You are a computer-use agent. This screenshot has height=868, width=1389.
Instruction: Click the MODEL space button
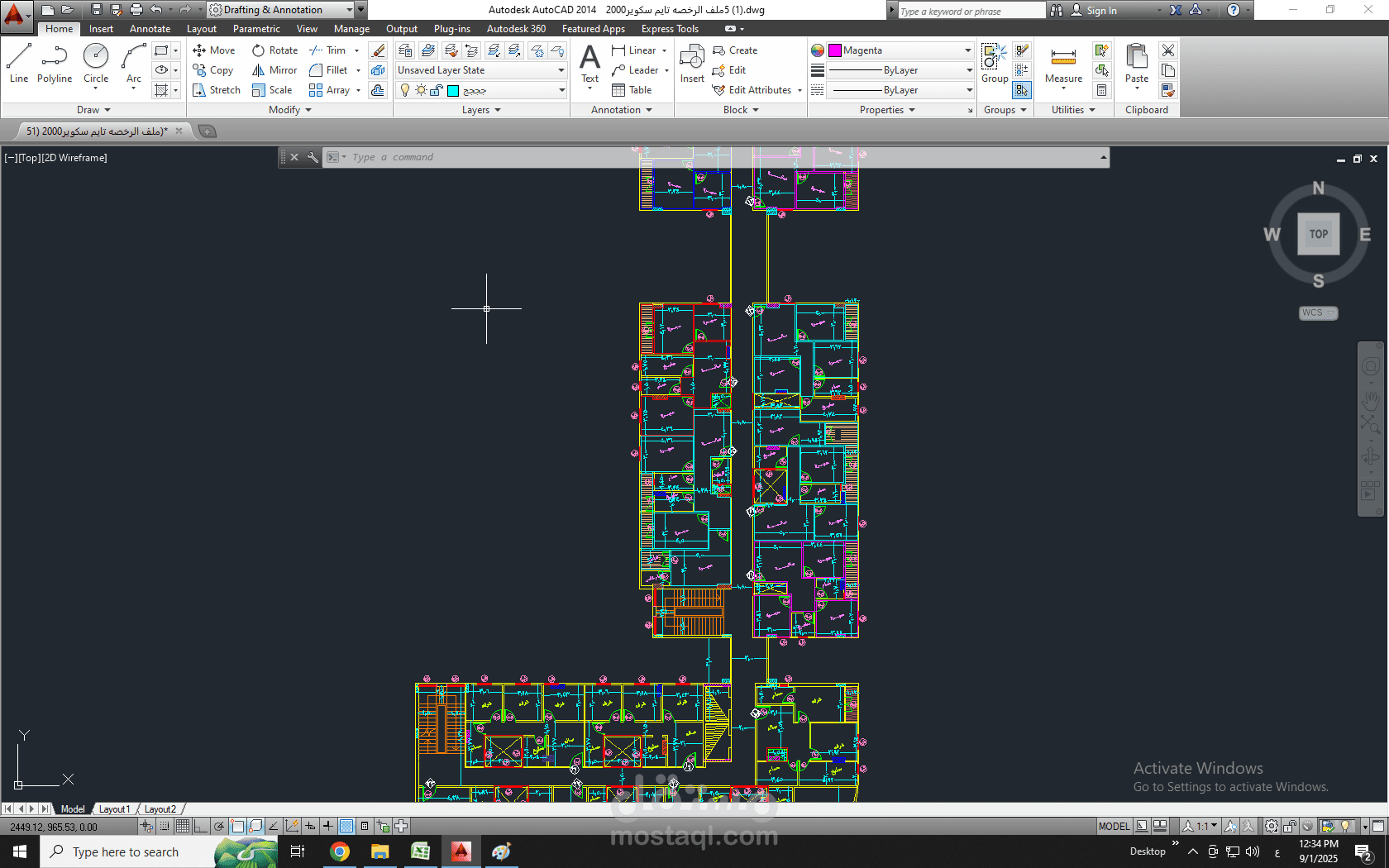[1114, 826]
